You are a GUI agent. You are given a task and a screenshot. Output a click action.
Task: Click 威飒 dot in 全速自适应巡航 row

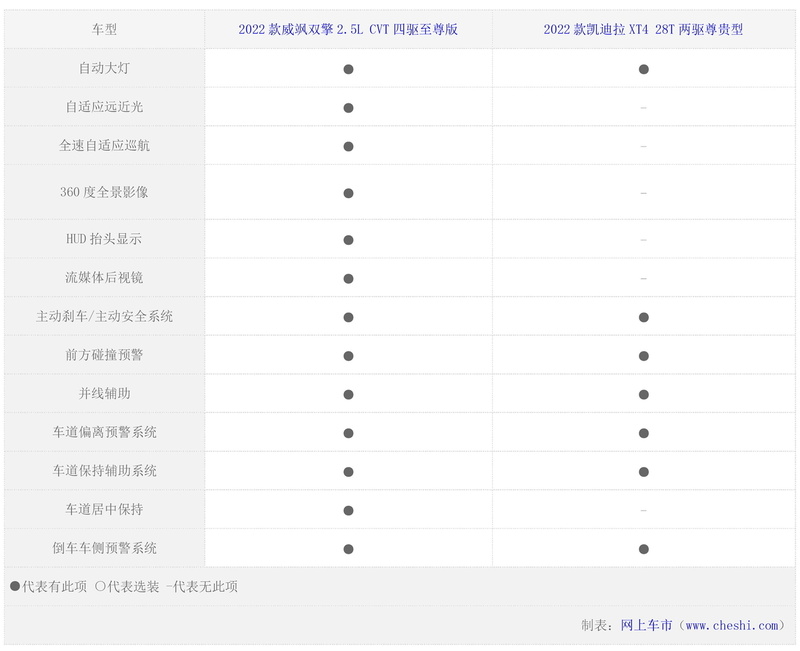point(348,147)
